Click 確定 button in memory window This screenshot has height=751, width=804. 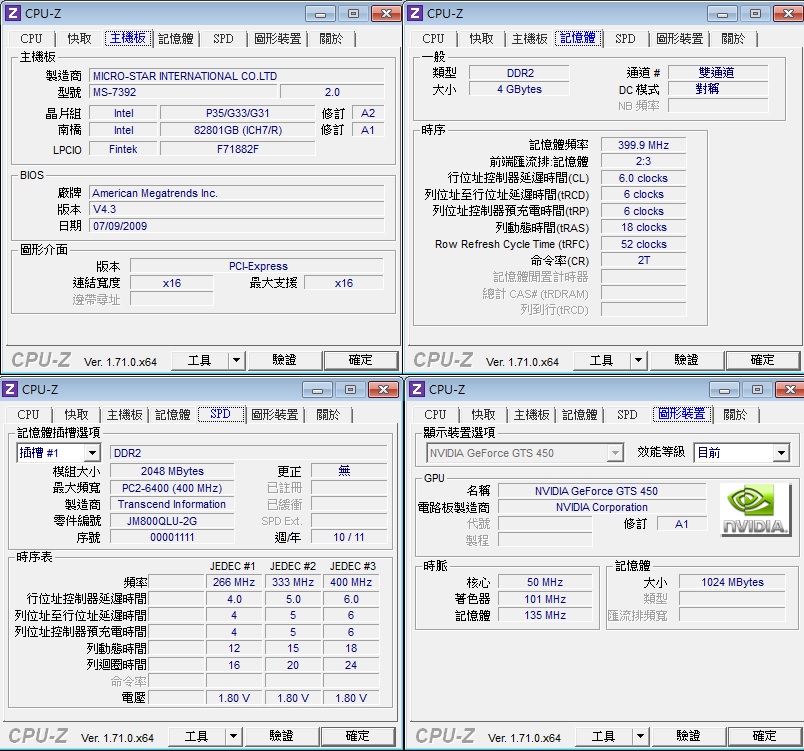coord(763,360)
